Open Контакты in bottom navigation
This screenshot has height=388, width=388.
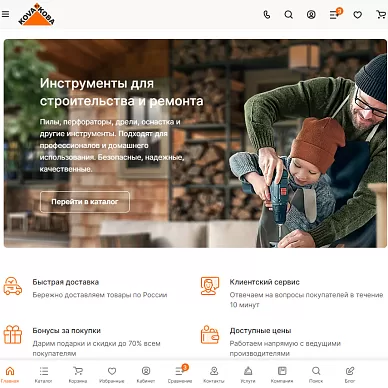[x=214, y=374]
